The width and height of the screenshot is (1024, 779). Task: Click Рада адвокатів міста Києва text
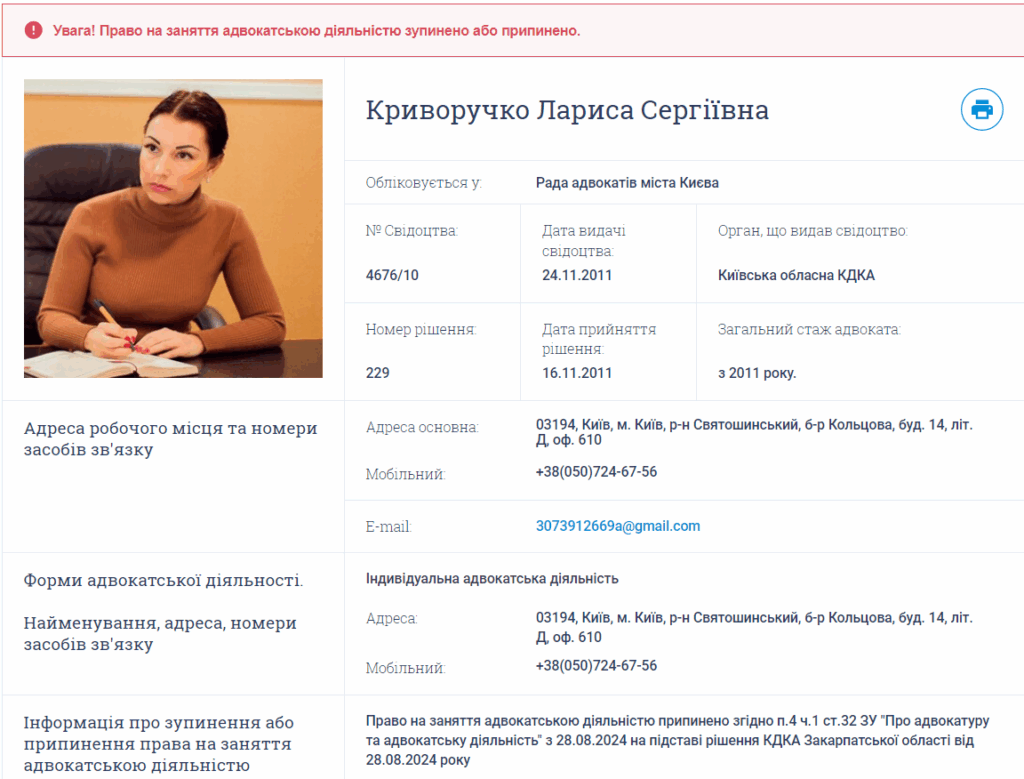click(627, 183)
